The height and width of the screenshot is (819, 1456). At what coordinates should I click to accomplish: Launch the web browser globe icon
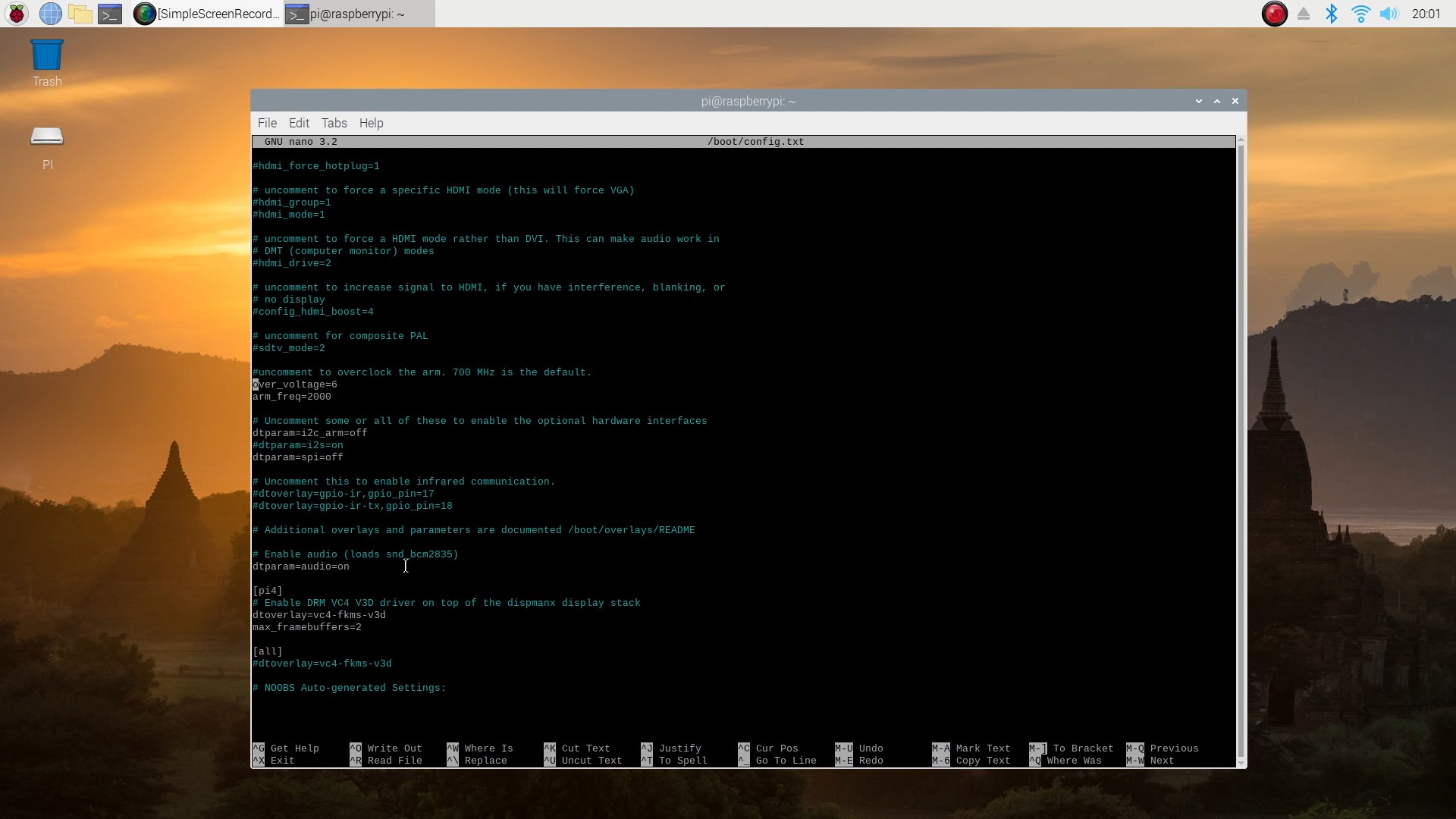(x=50, y=14)
